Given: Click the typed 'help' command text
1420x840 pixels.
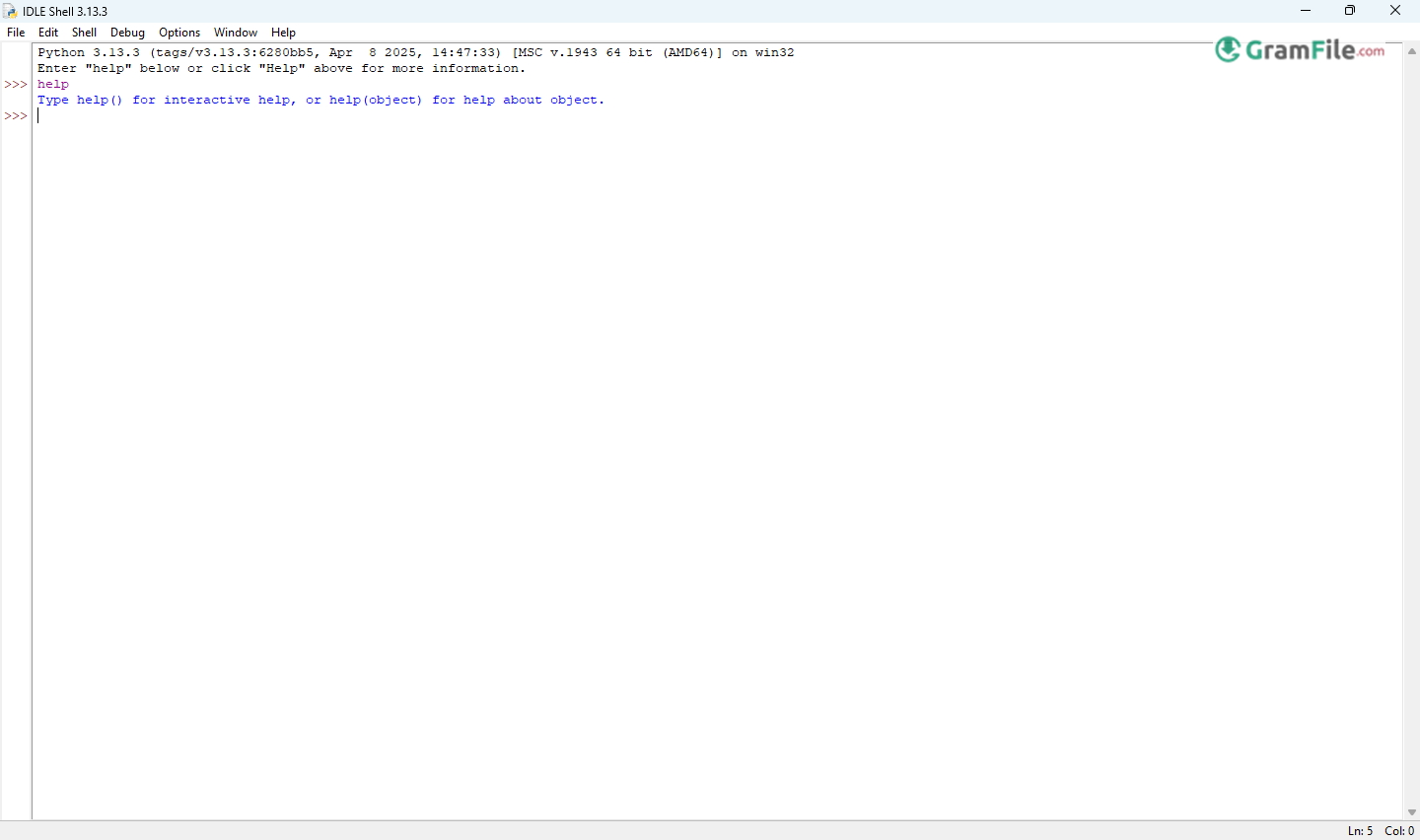Looking at the screenshot, I should (x=53, y=84).
